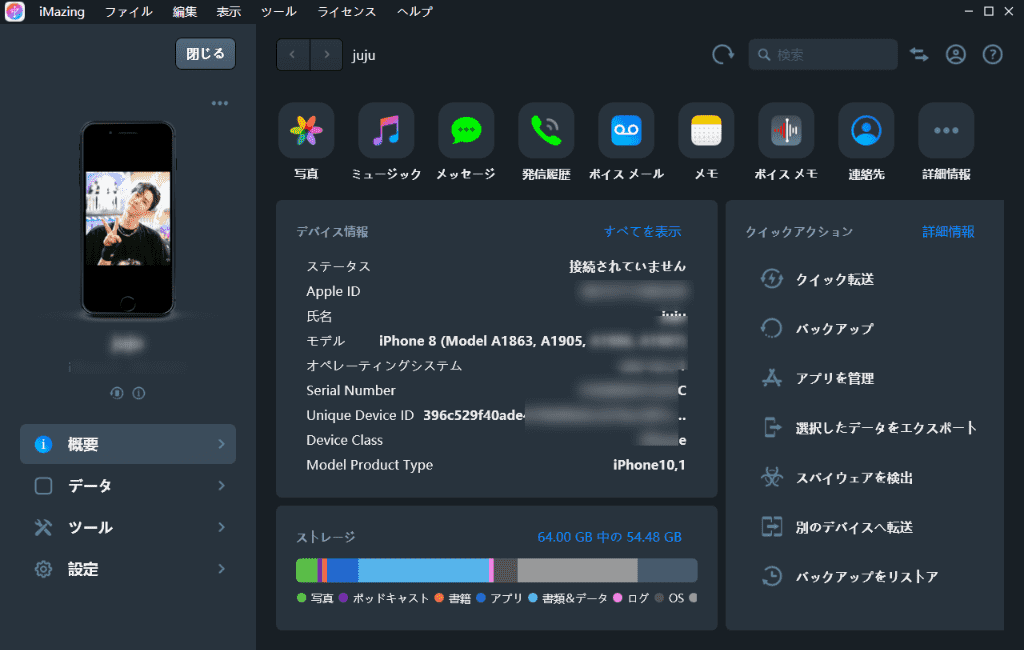Expand the 設定 sidebar section
The width and height of the screenshot is (1024, 650).
(x=128, y=569)
